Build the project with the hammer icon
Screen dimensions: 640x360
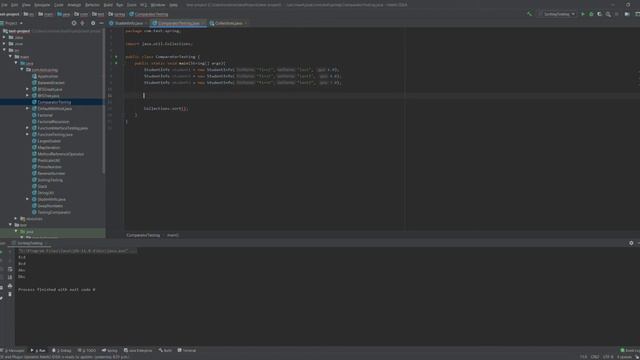coord(529,14)
